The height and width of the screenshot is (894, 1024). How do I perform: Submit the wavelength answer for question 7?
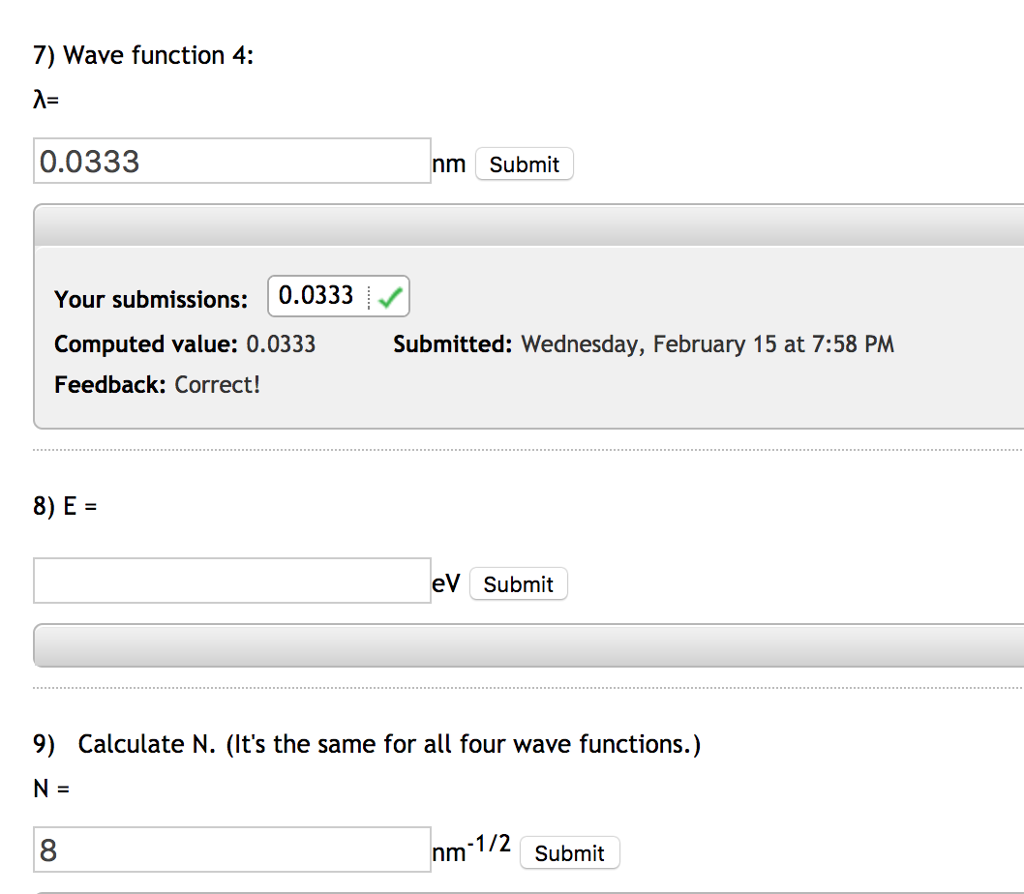coord(524,163)
